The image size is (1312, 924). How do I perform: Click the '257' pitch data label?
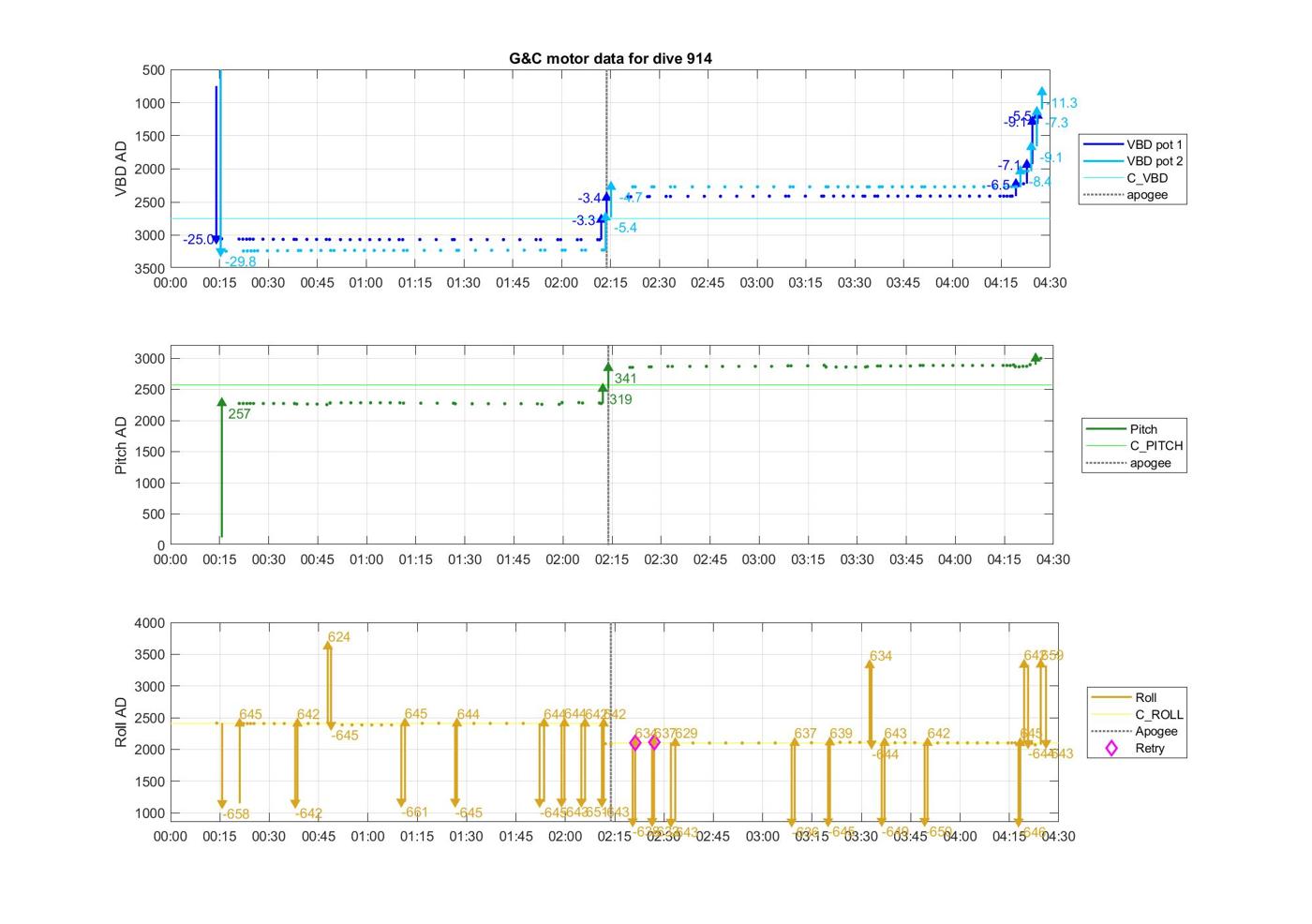click(x=239, y=414)
